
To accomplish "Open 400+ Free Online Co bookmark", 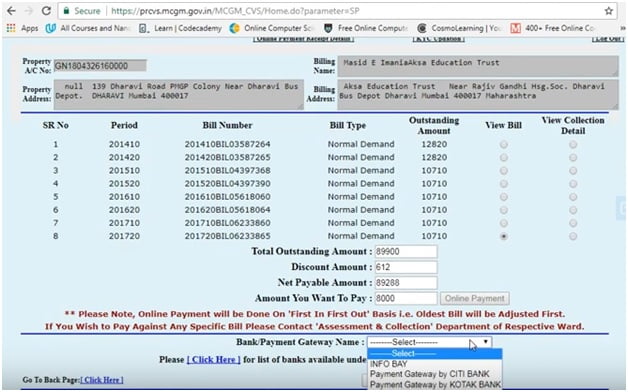I will pyautogui.click(x=553, y=28).
